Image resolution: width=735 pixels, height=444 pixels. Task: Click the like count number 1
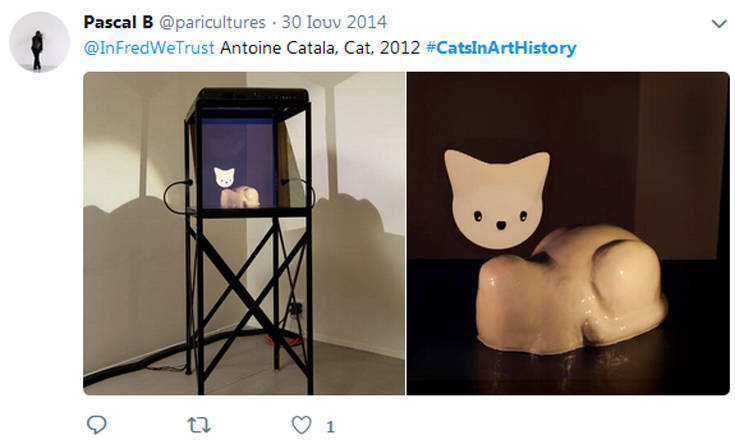tap(330, 427)
